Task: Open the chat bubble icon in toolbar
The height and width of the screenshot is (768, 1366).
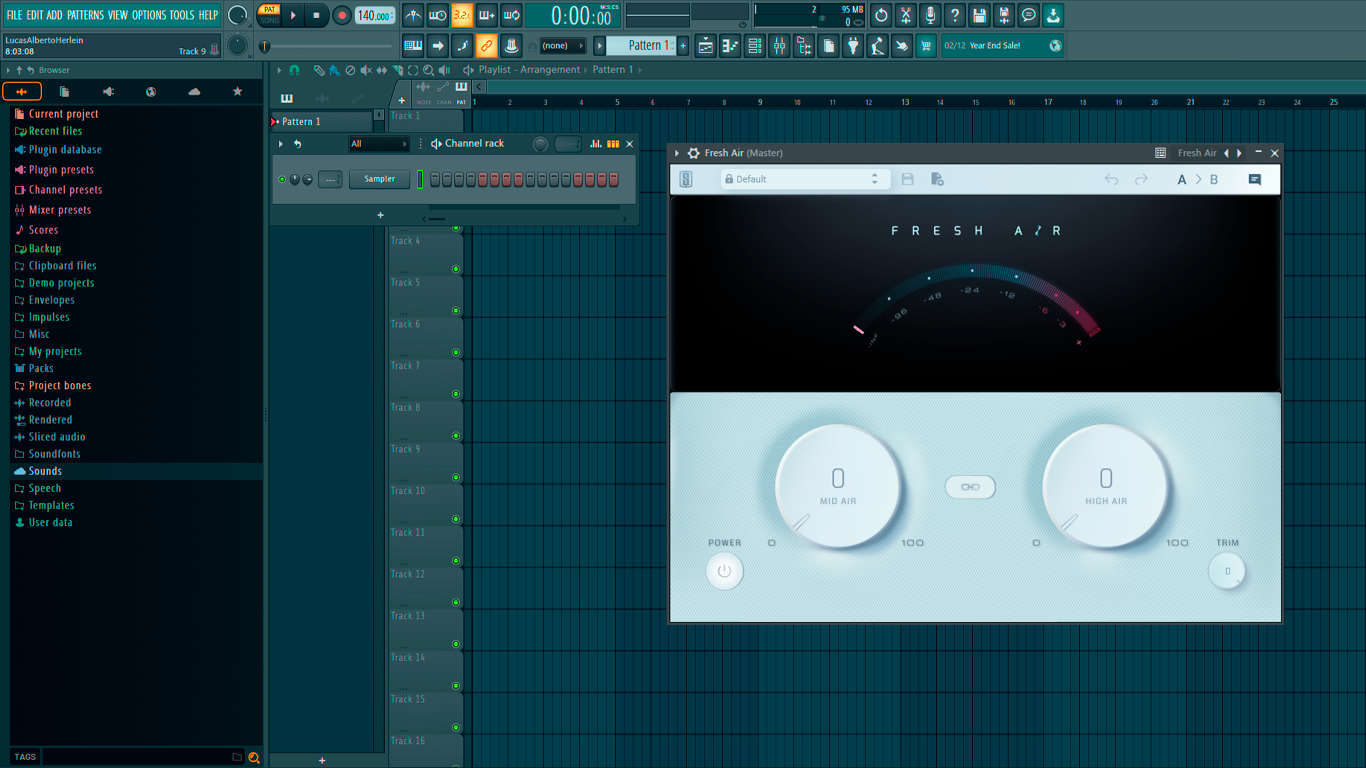Action: point(1028,15)
